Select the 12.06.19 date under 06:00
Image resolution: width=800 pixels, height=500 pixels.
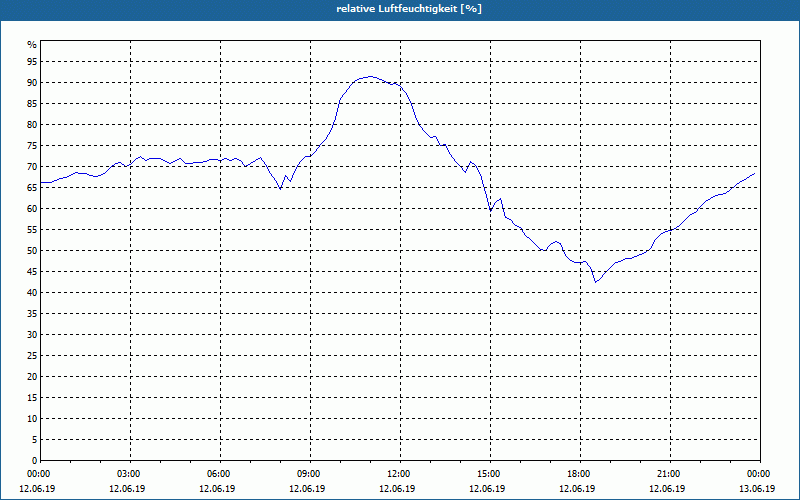217,489
